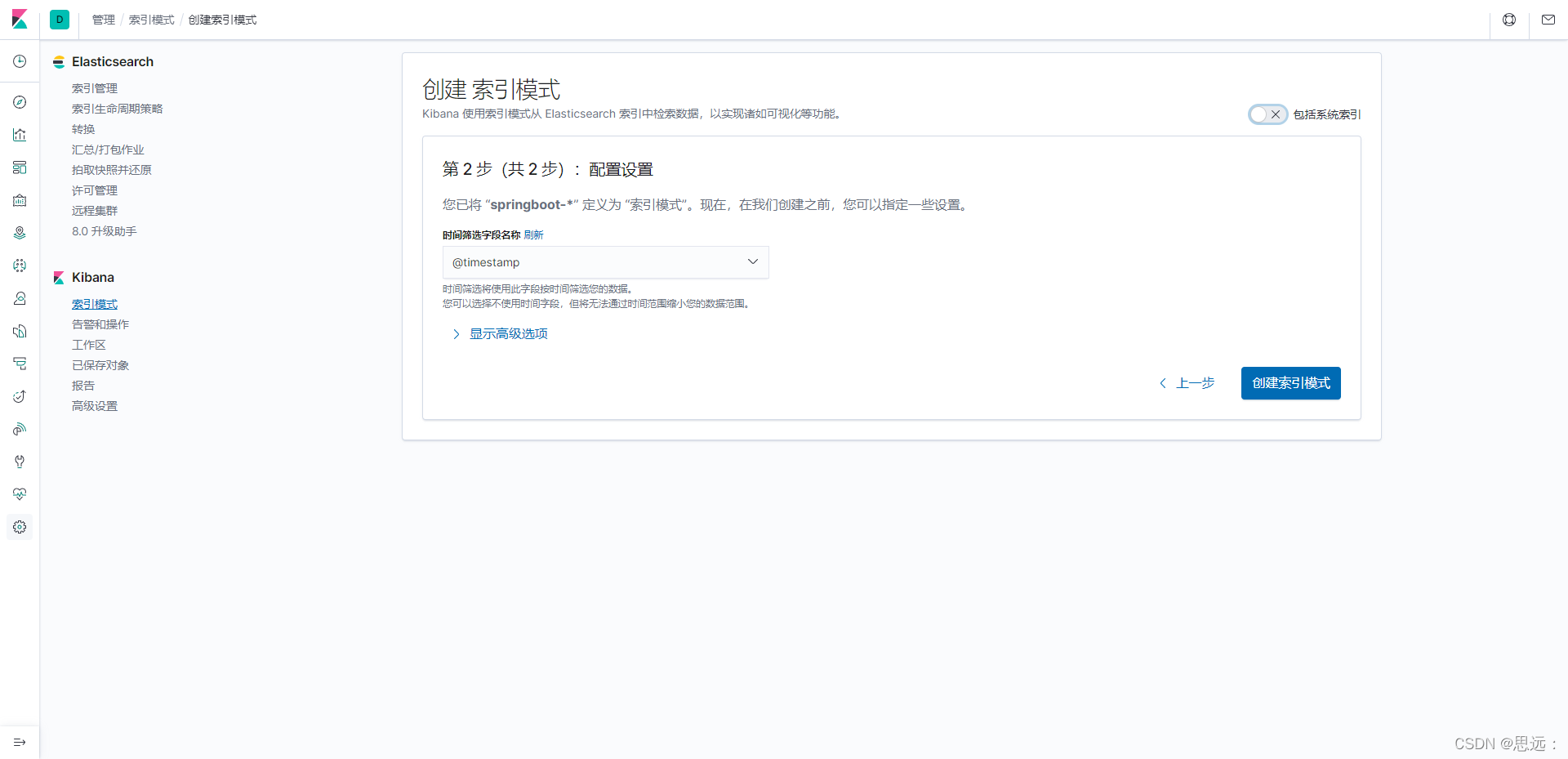
Task: Click the 创建索引模式 button
Action: (1290, 383)
